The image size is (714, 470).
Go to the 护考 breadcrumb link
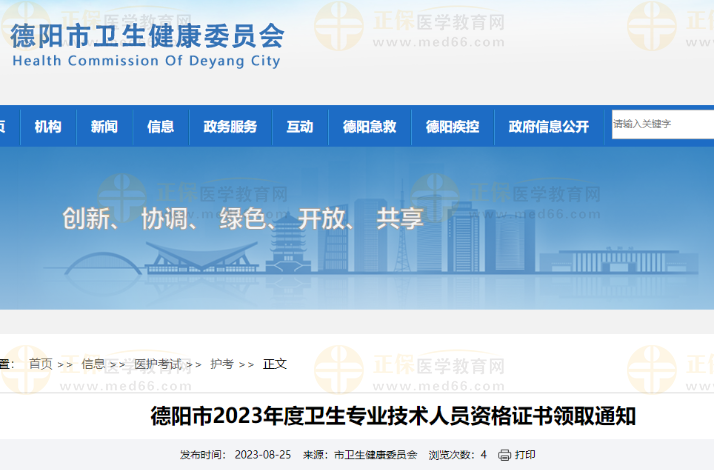pos(222,364)
